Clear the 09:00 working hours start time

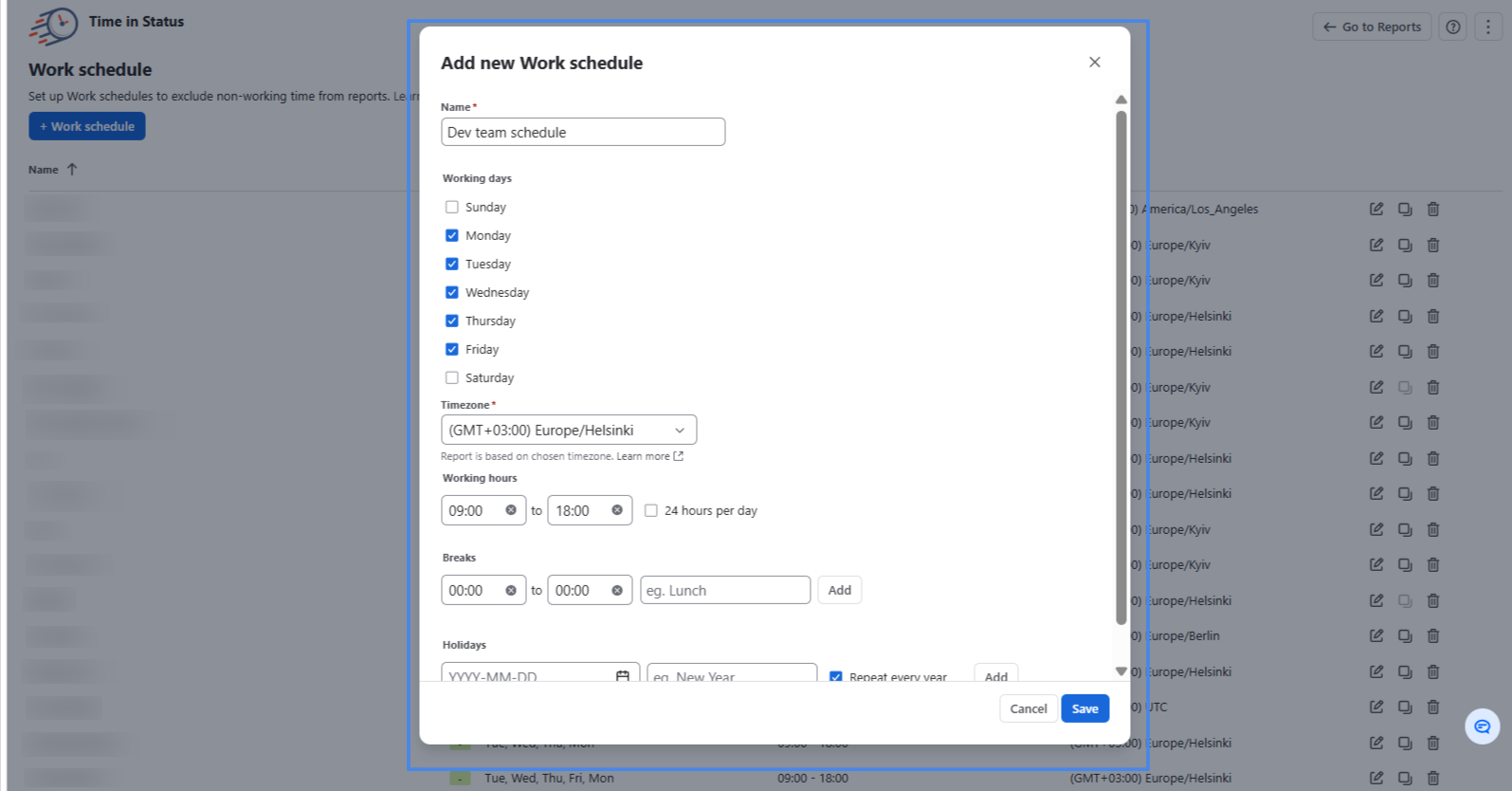point(511,510)
